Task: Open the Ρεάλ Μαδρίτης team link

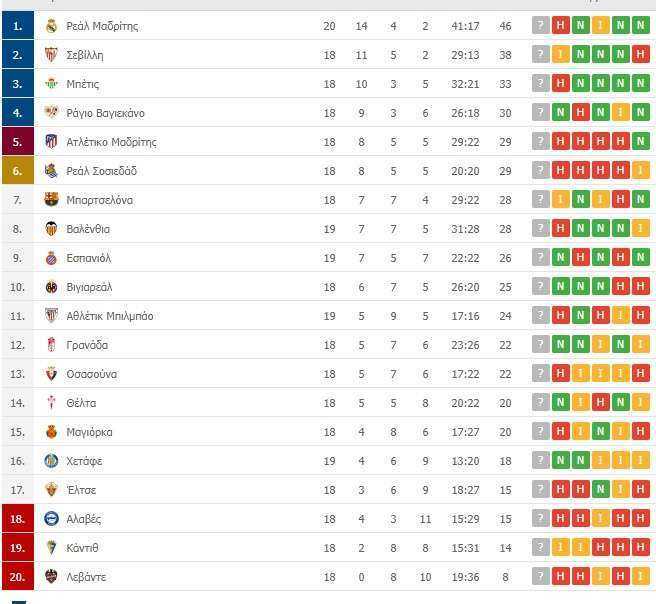Action: click(102, 26)
